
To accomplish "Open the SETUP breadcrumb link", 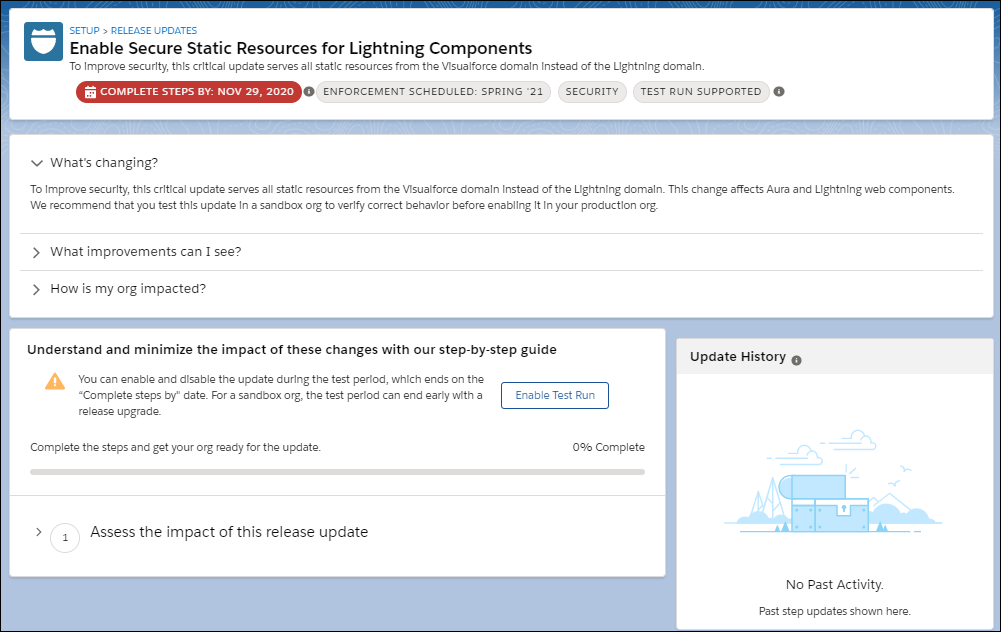I will pos(84,31).
